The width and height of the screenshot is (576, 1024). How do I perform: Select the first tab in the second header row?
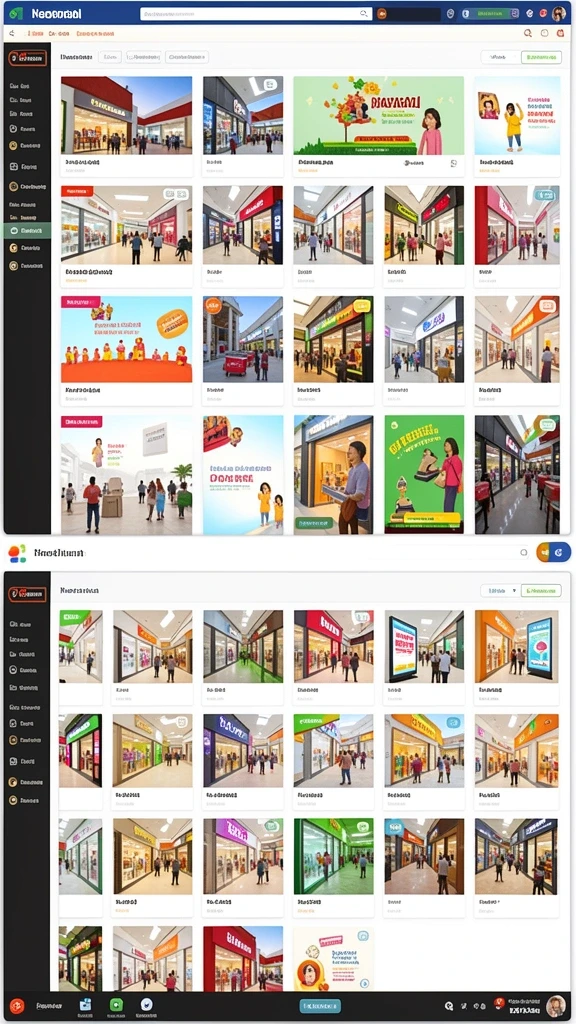pos(34,33)
